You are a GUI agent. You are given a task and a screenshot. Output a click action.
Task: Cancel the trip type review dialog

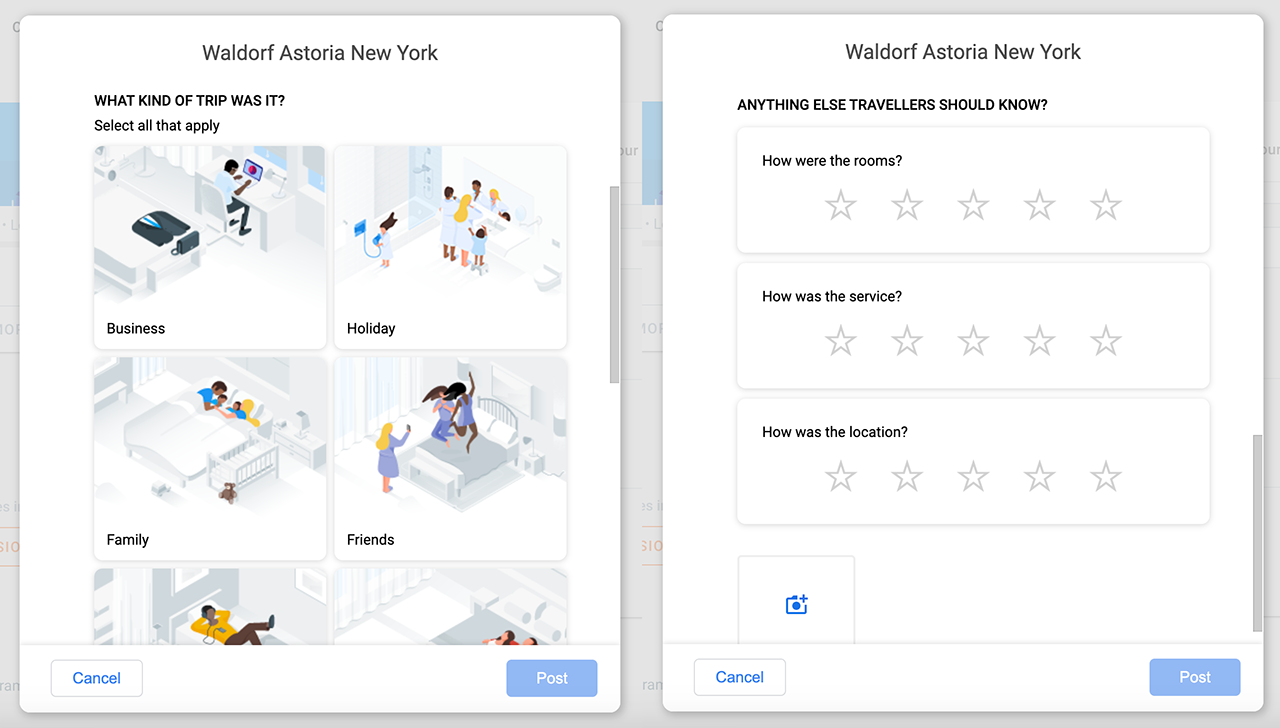coord(97,678)
